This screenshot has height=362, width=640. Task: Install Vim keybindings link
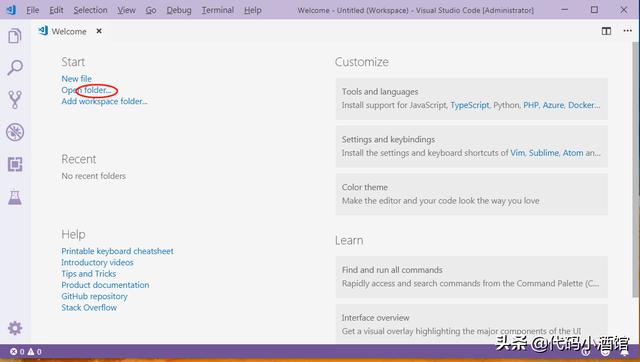pos(517,153)
